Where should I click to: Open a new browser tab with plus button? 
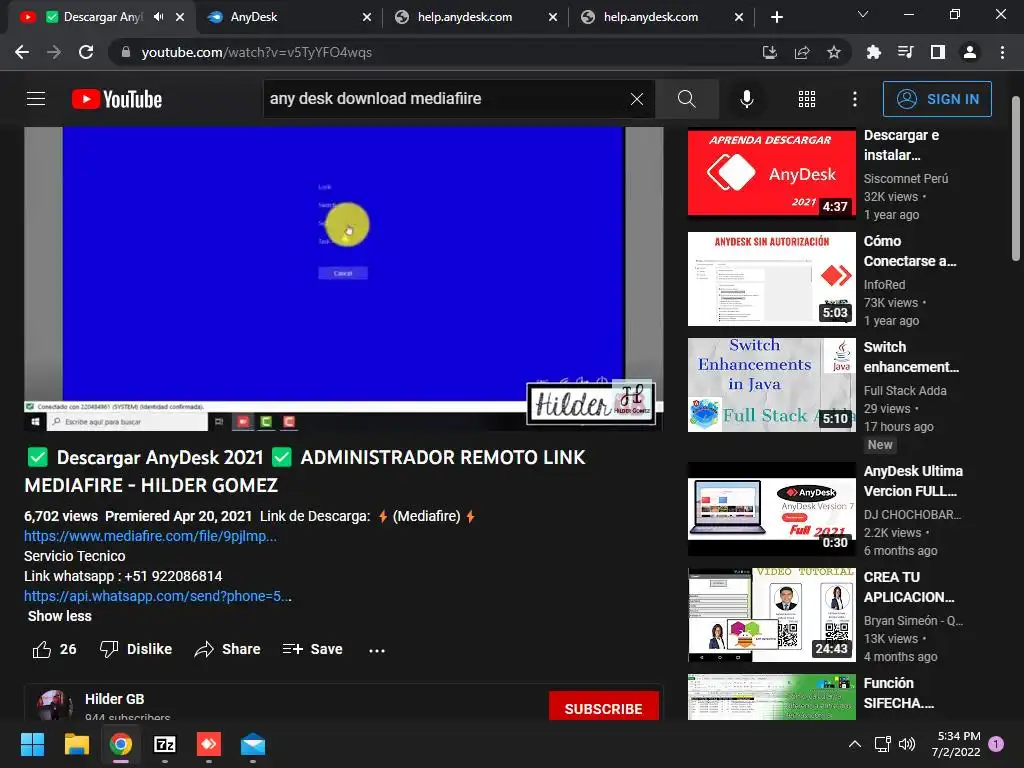click(776, 17)
